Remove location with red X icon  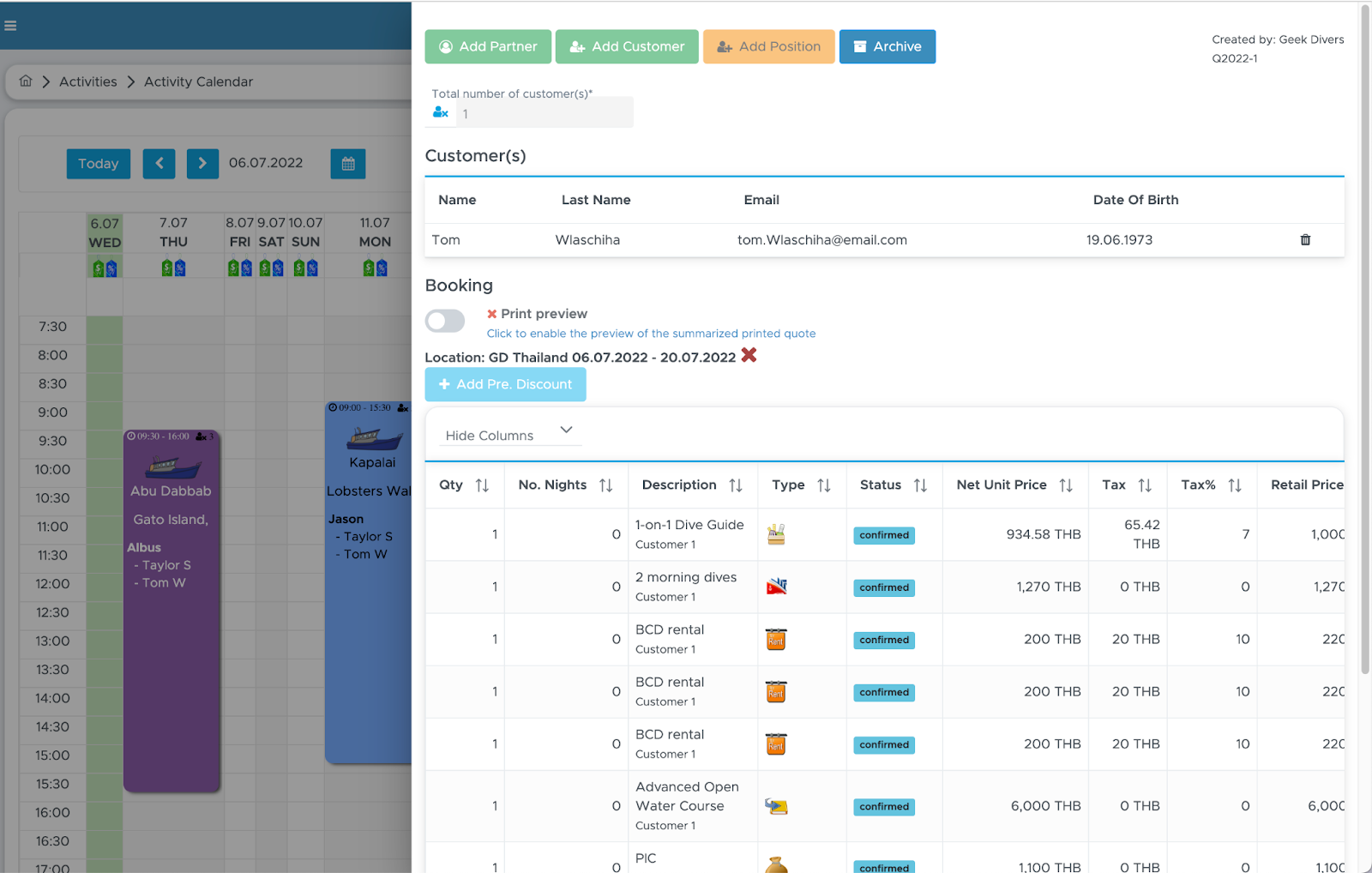[x=749, y=355]
